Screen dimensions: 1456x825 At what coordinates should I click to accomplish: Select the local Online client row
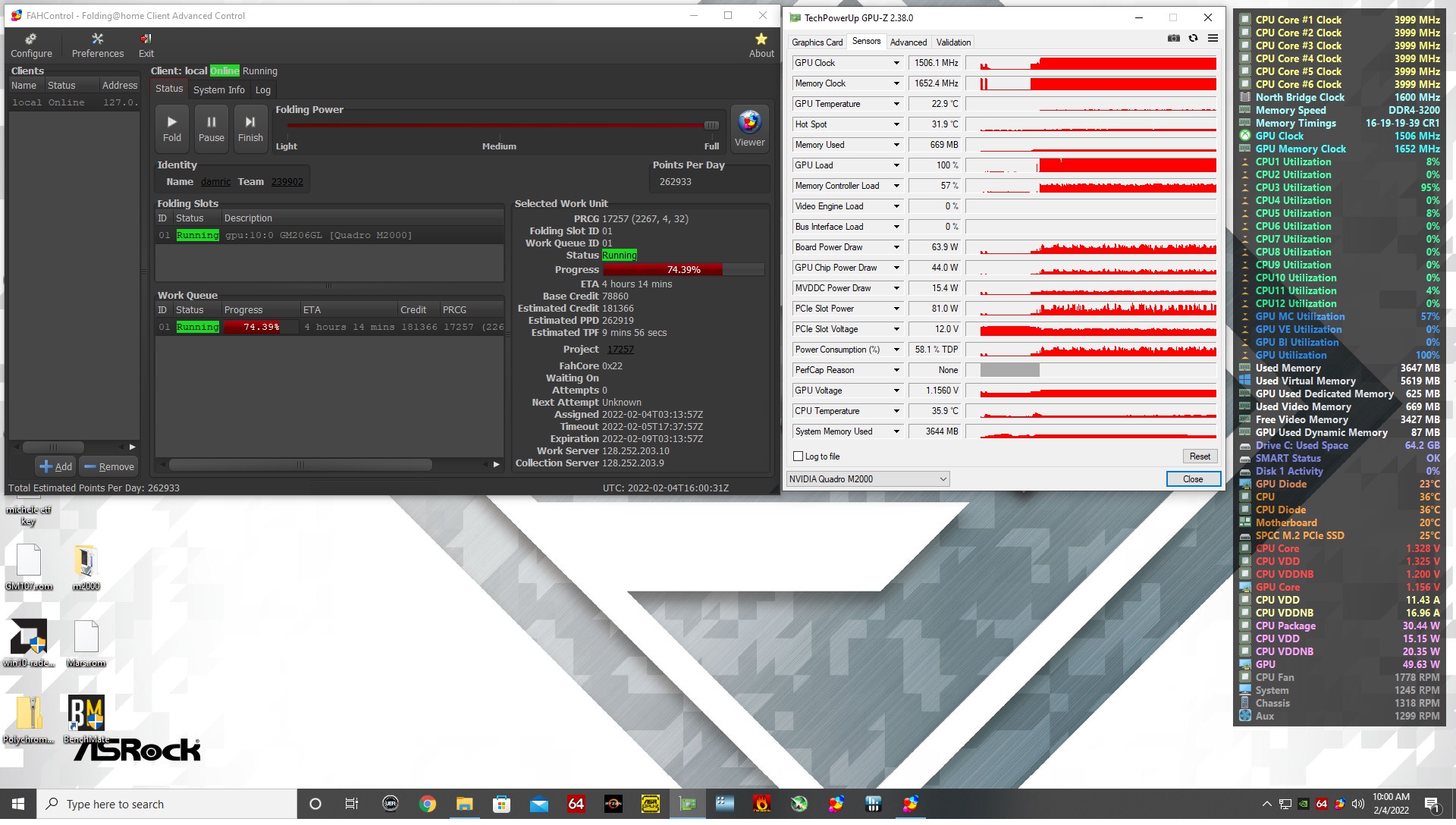(74, 102)
